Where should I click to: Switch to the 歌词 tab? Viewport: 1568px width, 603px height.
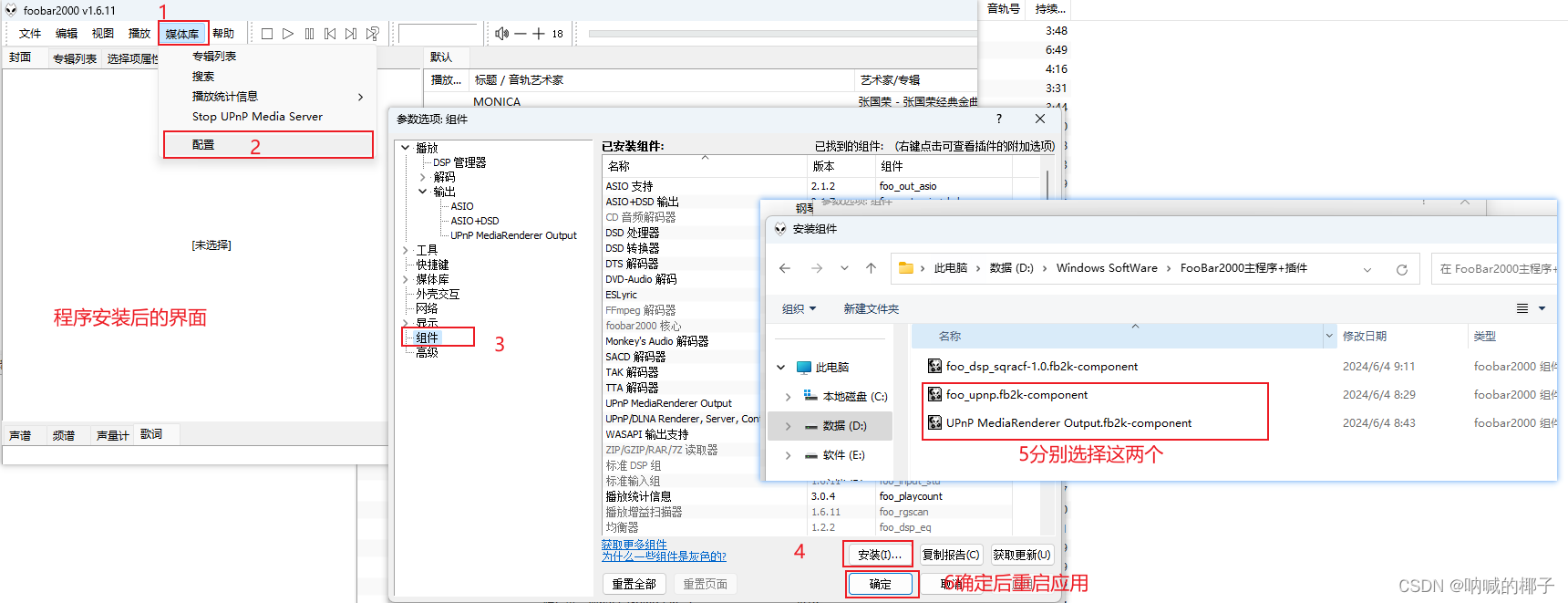(151, 434)
